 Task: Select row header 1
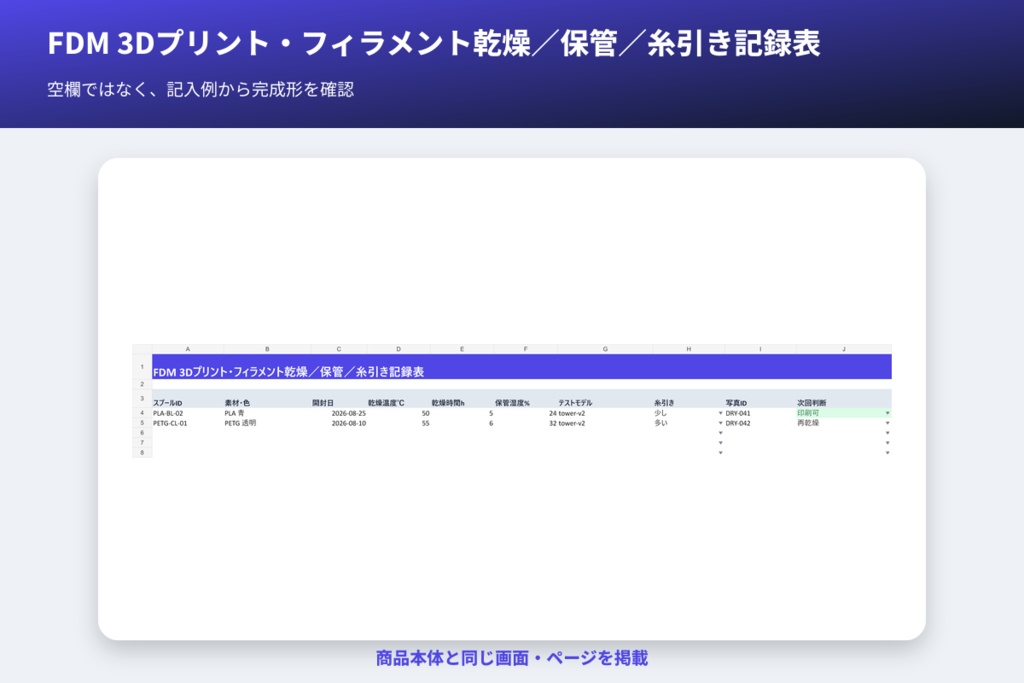pyautogui.click(x=142, y=367)
